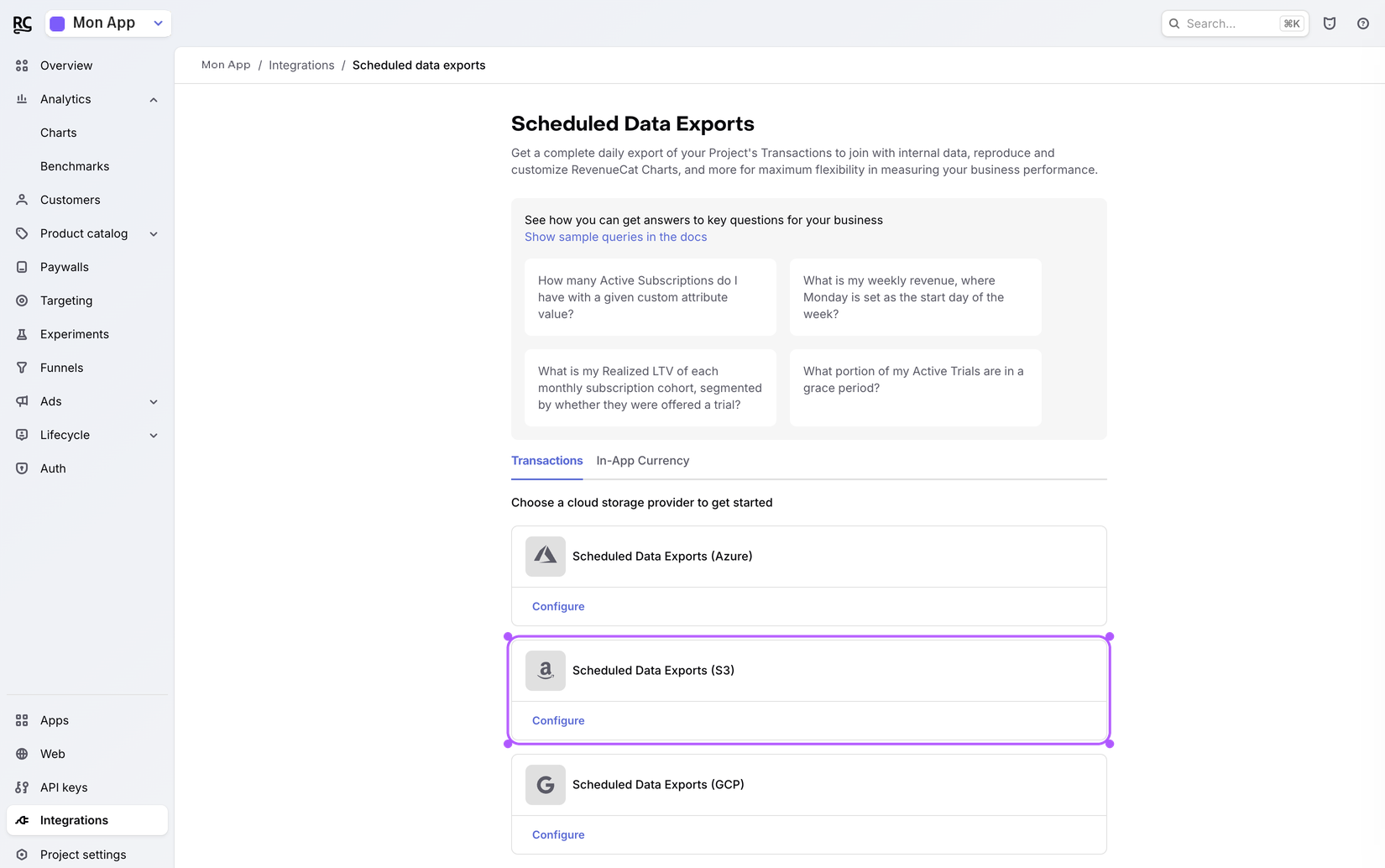Click the Google GCP logo icon
Screen dimensions: 1385x868
[546, 785]
